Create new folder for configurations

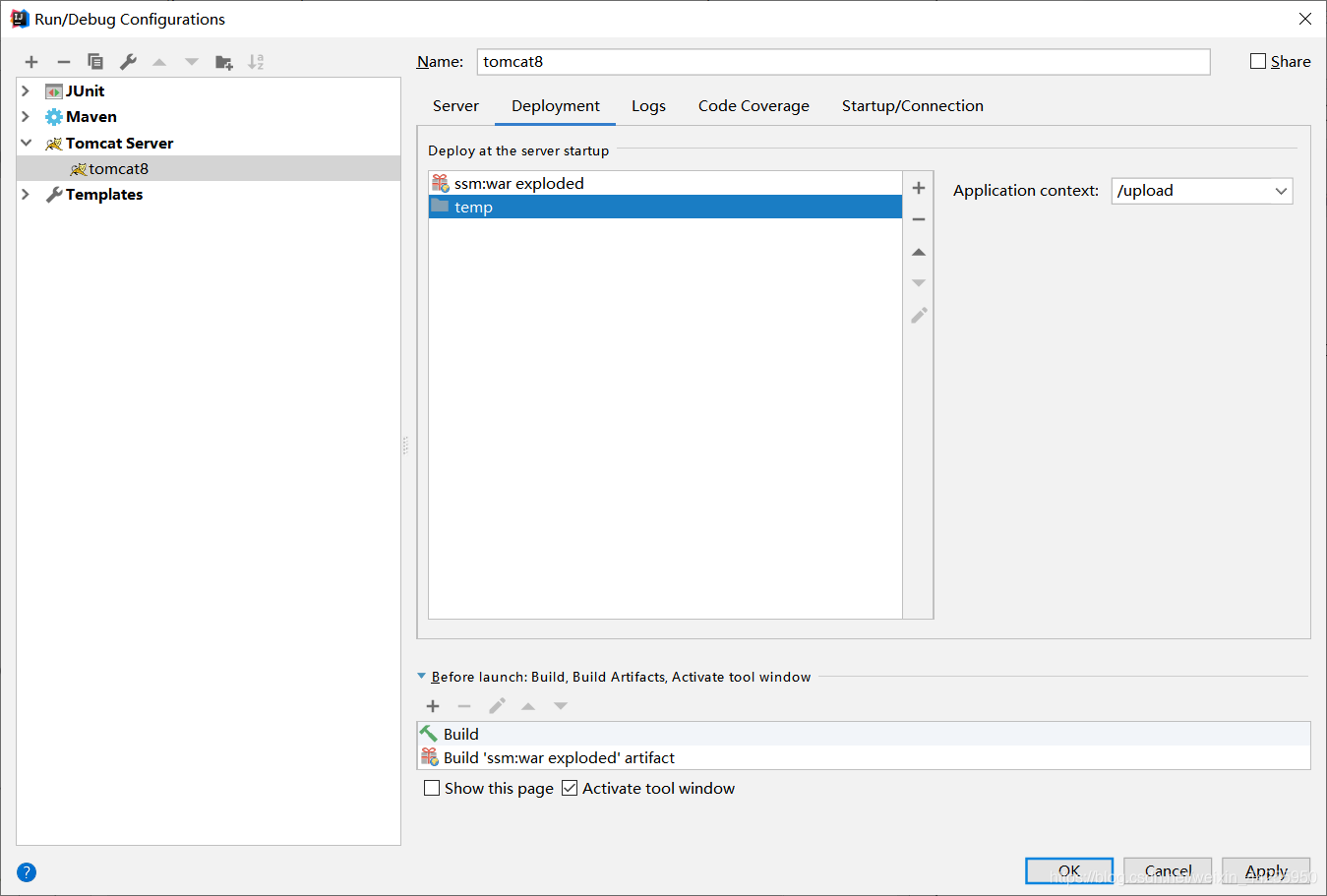coord(224,62)
